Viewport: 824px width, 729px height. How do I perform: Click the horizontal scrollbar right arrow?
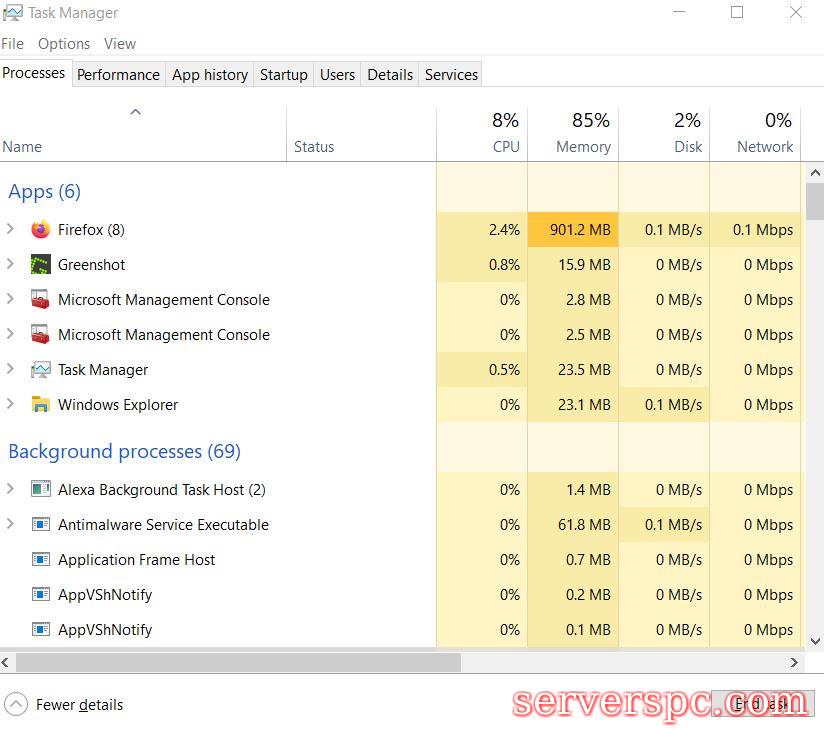(795, 662)
